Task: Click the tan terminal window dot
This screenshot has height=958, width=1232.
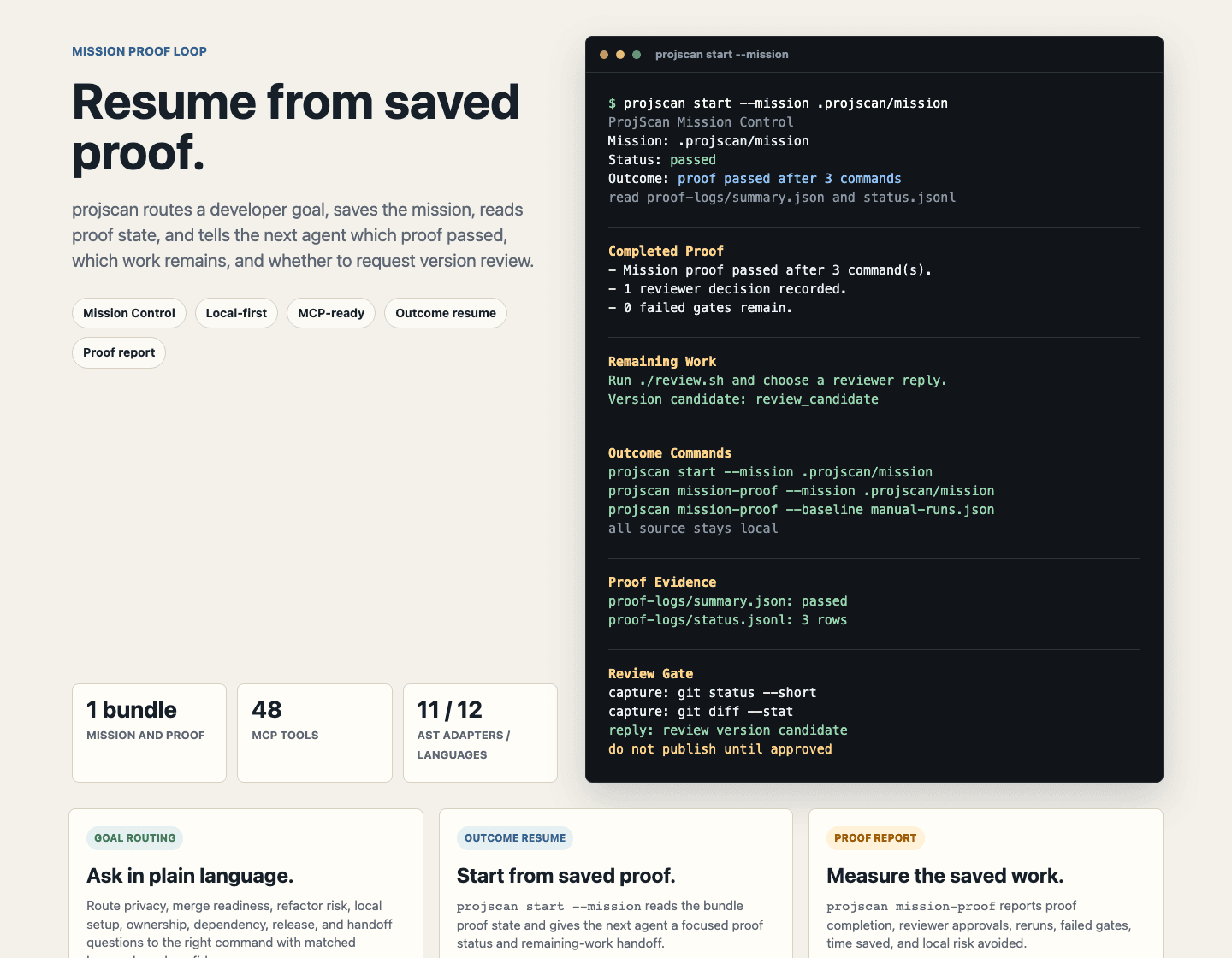Action: pyautogui.click(x=604, y=55)
